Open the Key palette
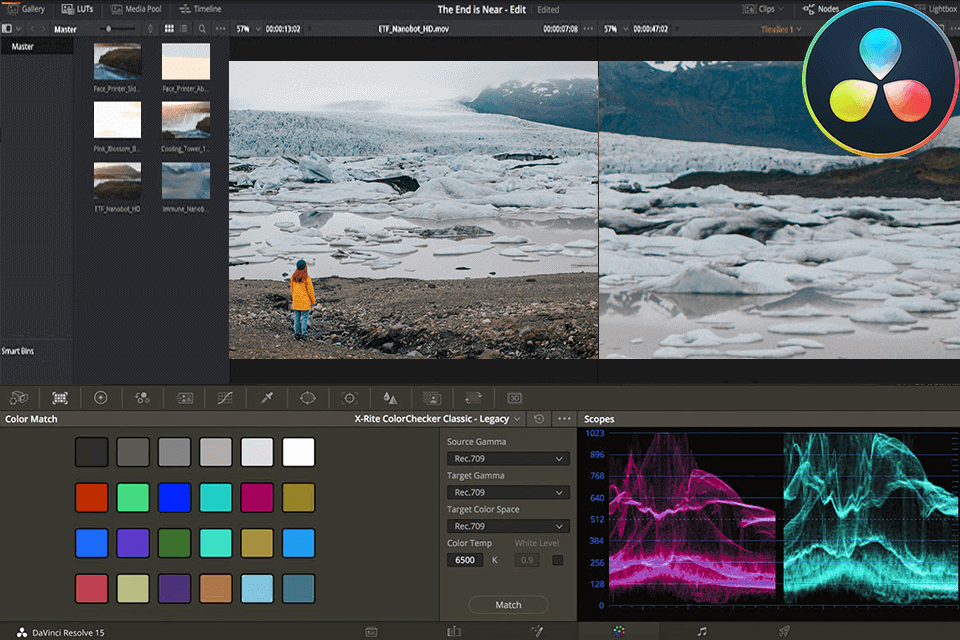Screen dimensions: 960x640 coord(432,398)
